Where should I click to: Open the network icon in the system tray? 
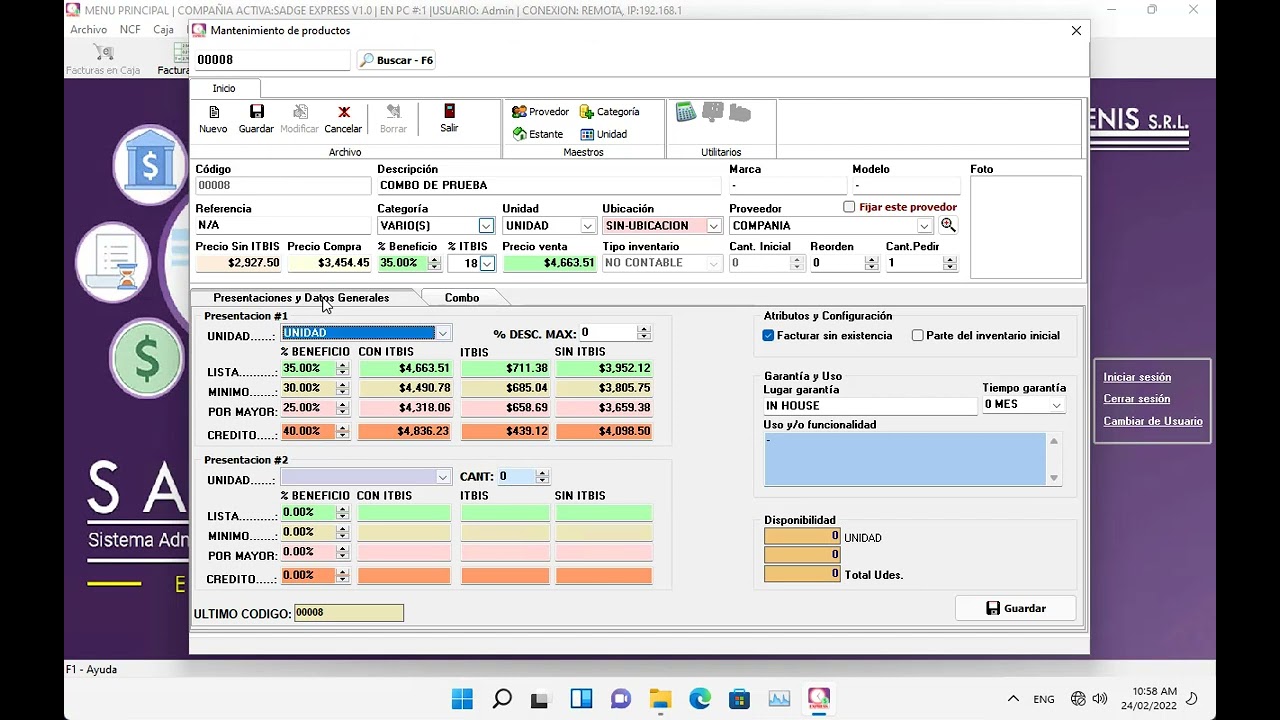coord(1078,699)
